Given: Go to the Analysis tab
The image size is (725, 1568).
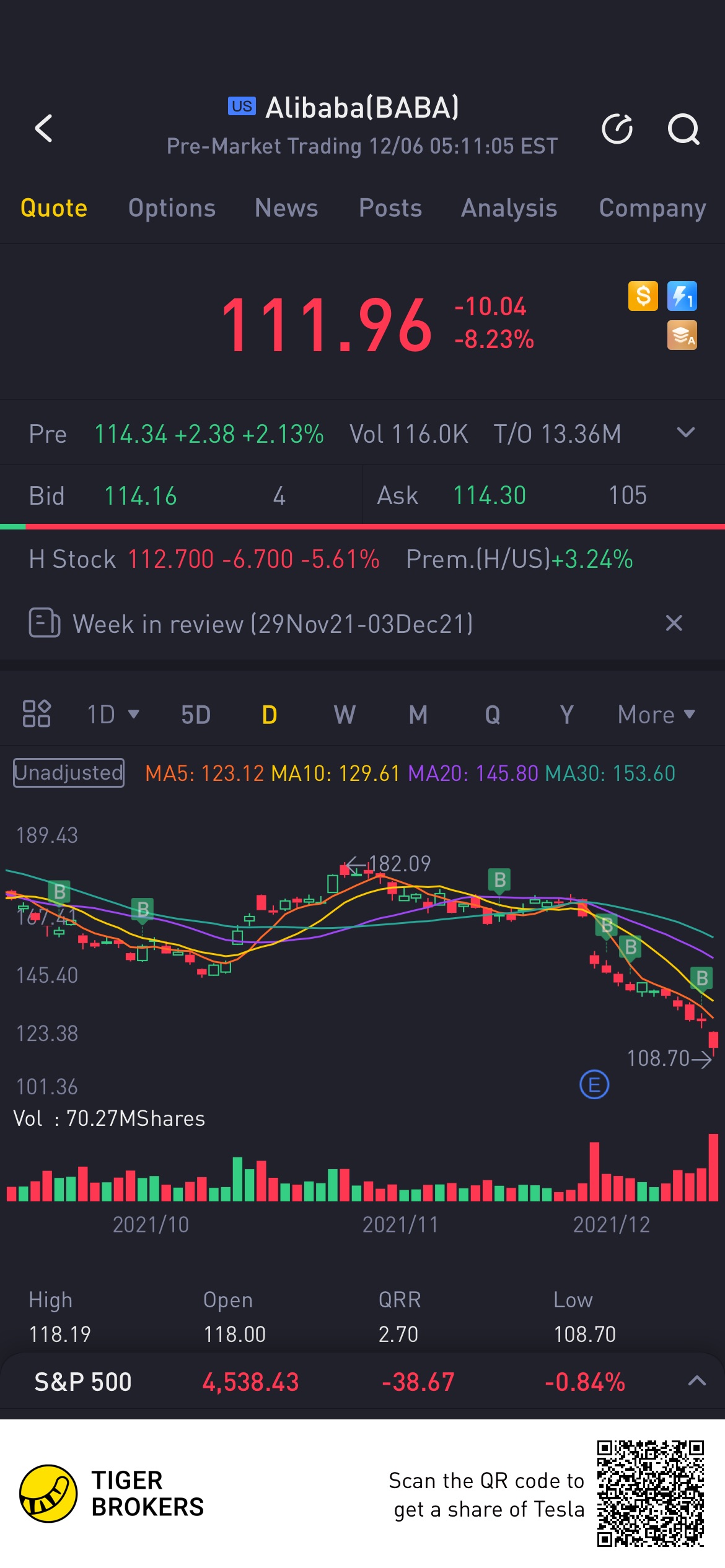Looking at the screenshot, I should click(x=509, y=208).
